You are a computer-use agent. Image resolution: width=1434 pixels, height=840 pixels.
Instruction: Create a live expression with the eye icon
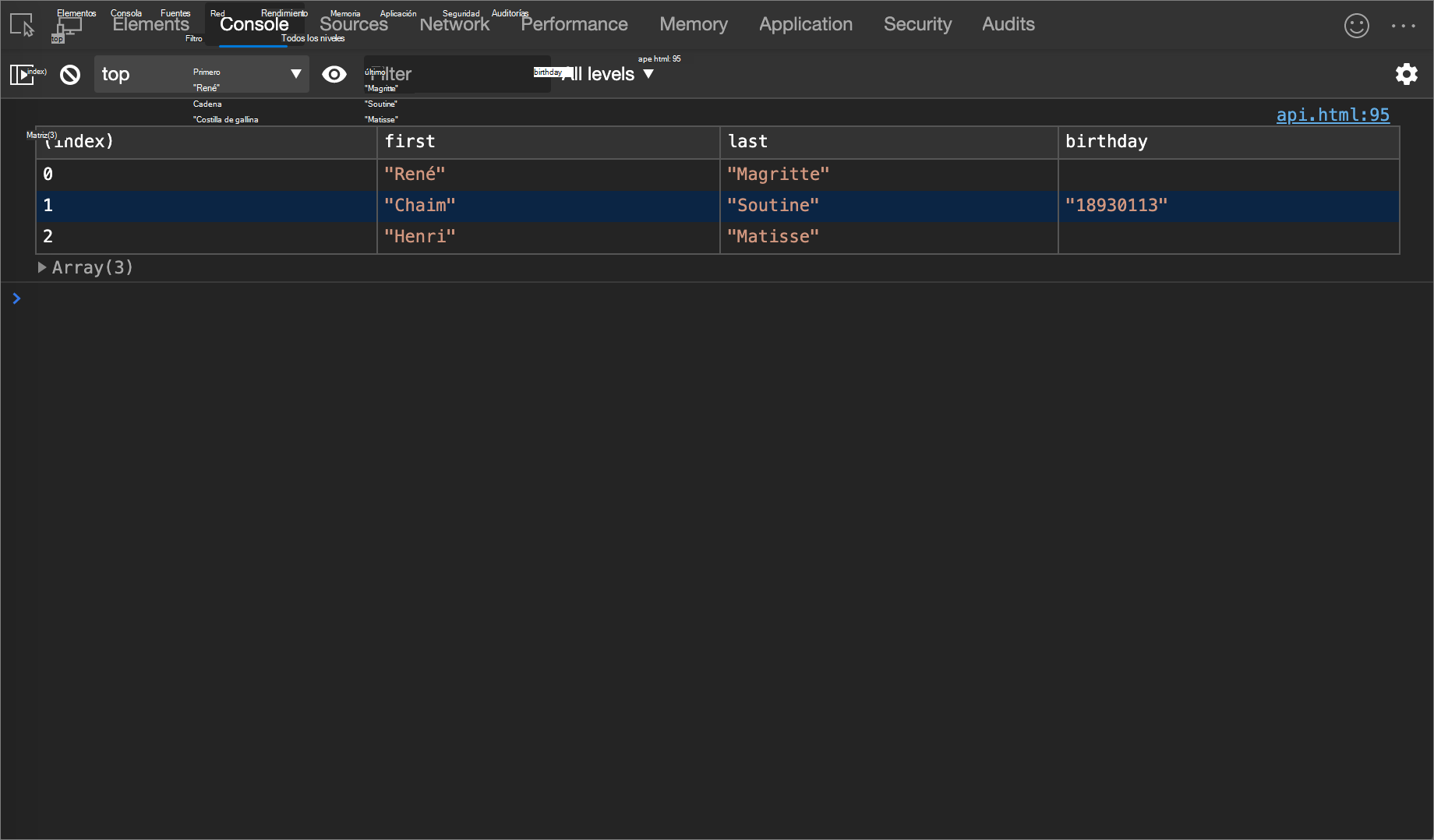coord(334,74)
